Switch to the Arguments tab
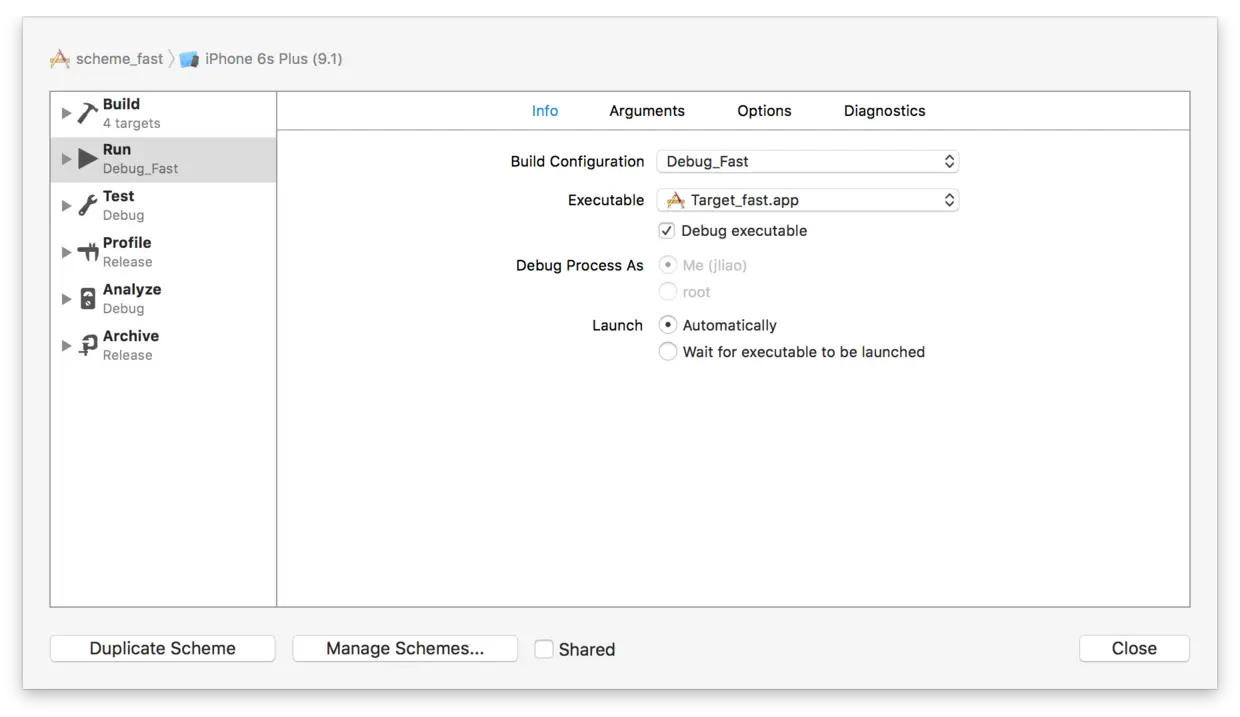1240x717 pixels. click(x=647, y=111)
